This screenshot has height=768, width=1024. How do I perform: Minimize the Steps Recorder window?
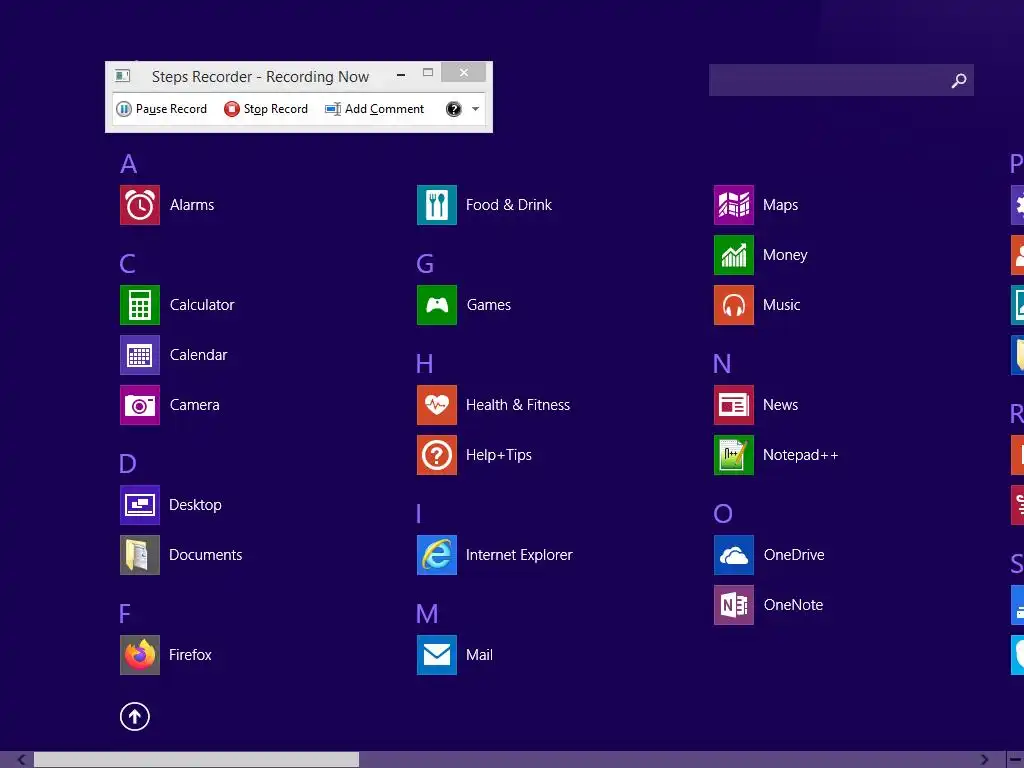coord(401,74)
